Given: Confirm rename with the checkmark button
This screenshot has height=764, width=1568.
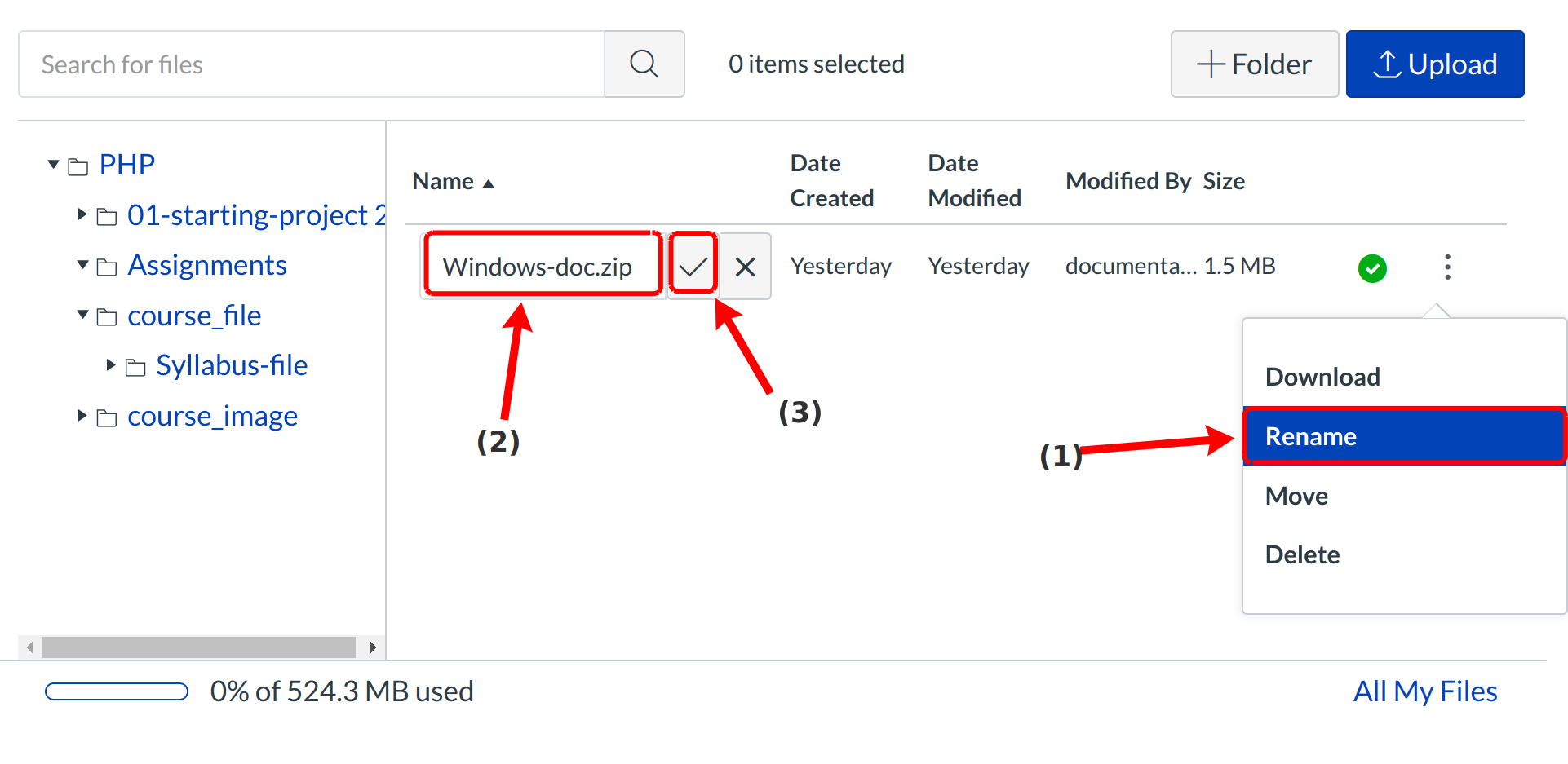Looking at the screenshot, I should point(693,267).
